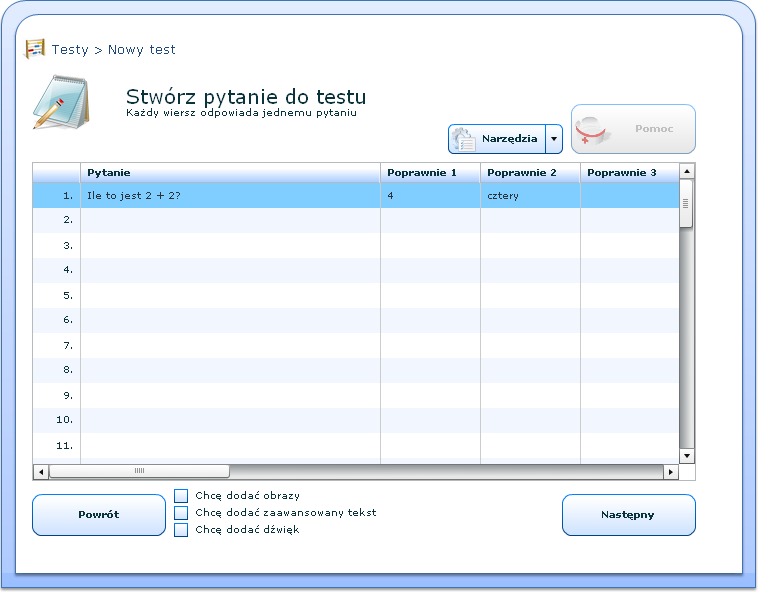Click the Pytanie cell in row 5

[230, 295]
